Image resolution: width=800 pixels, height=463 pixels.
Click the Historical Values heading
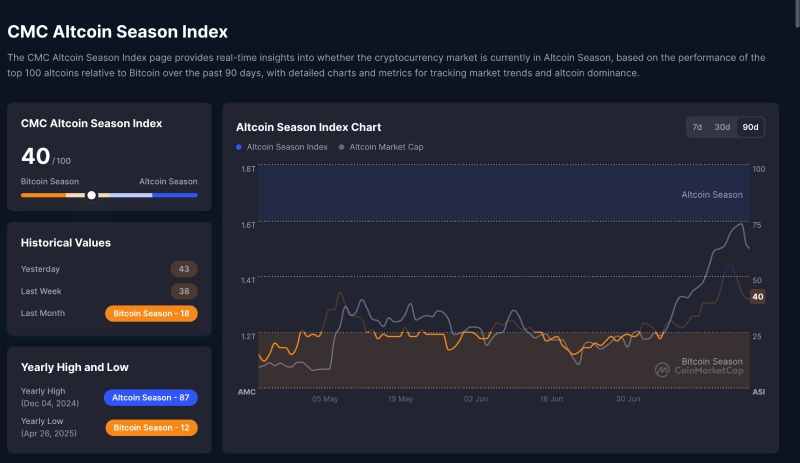[66, 243]
